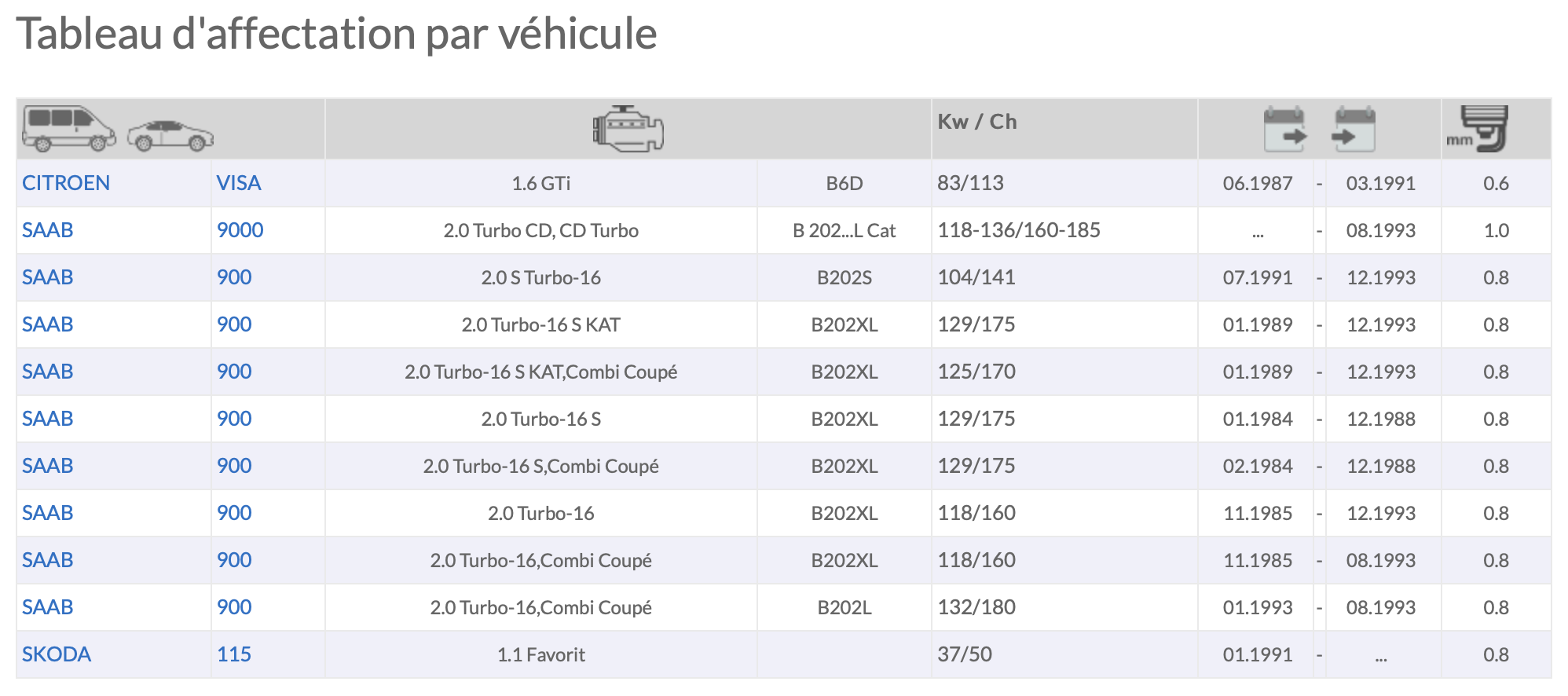Click the 118-136/160-185 power cell
The height and width of the screenshot is (696, 1568).
click(1019, 230)
